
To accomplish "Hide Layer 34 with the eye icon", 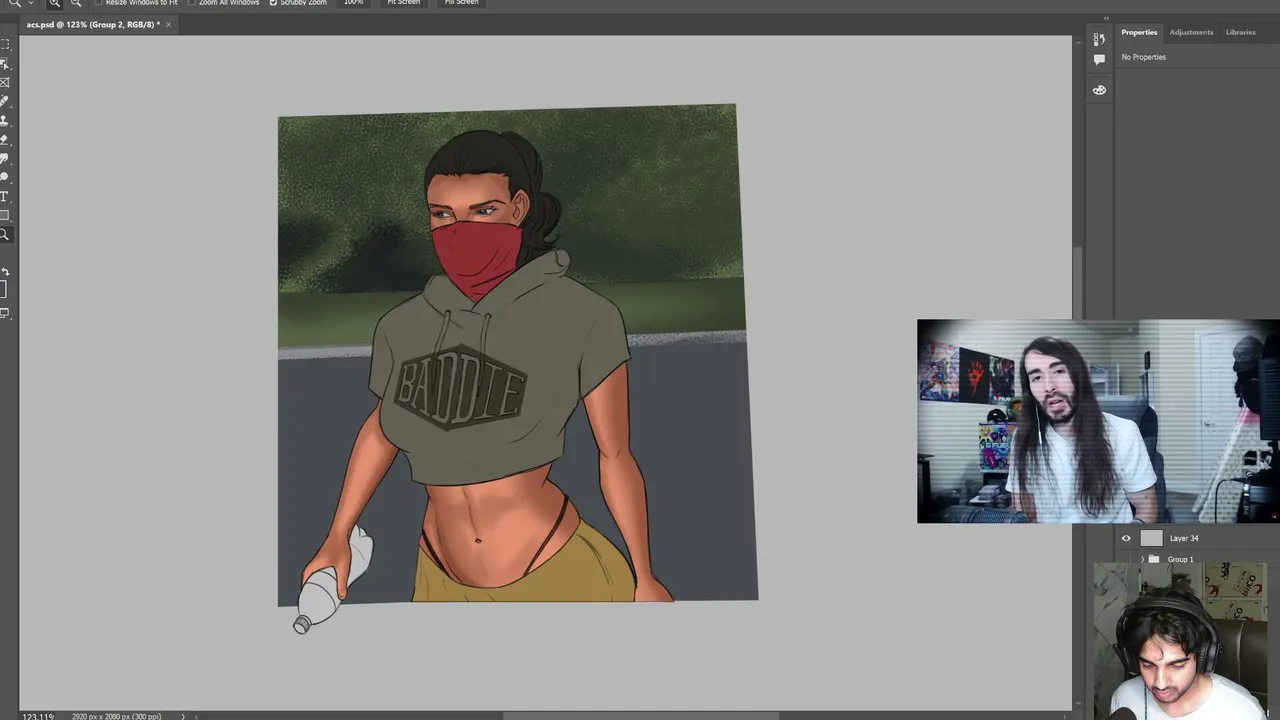I will (x=1126, y=538).
